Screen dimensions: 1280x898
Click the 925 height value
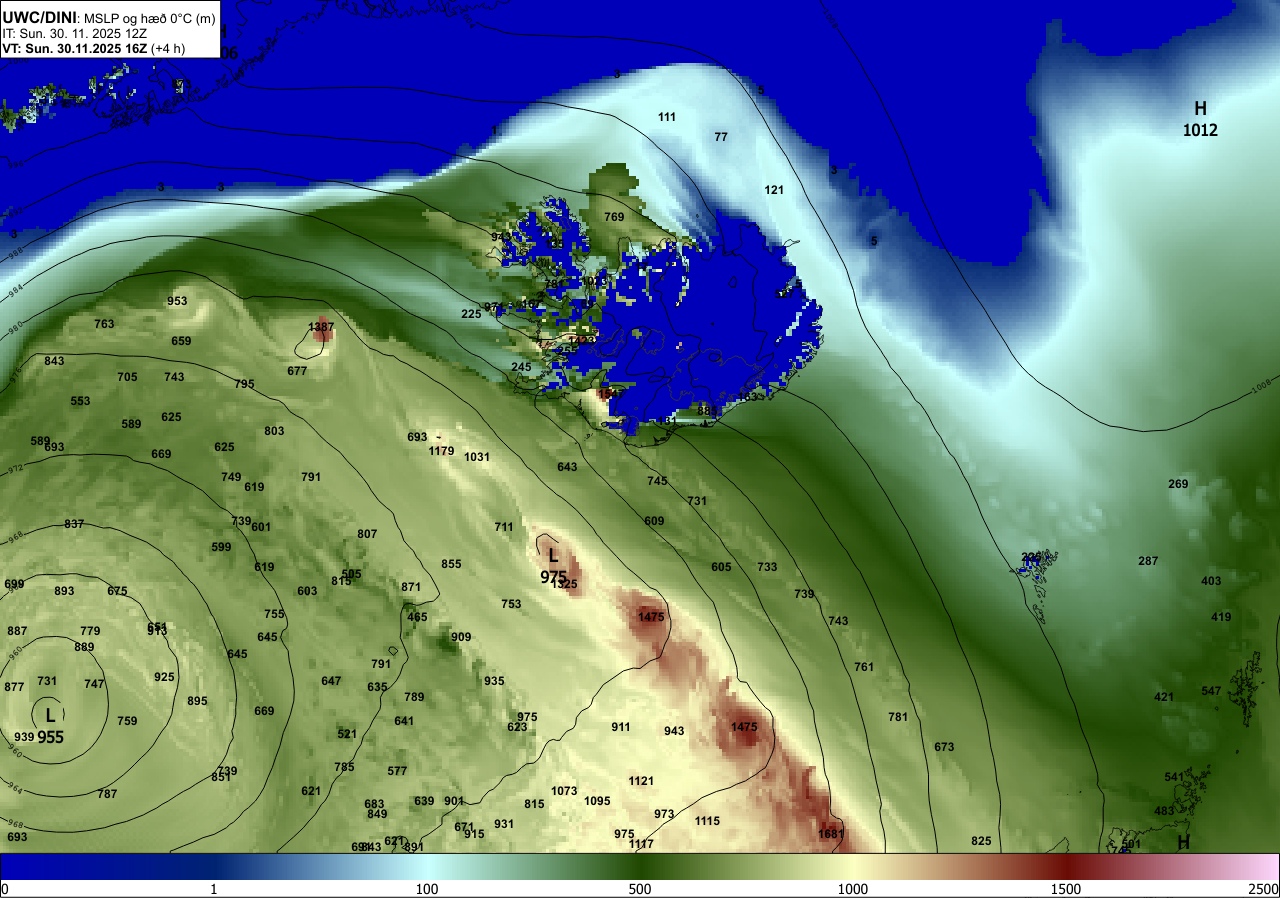[164, 677]
